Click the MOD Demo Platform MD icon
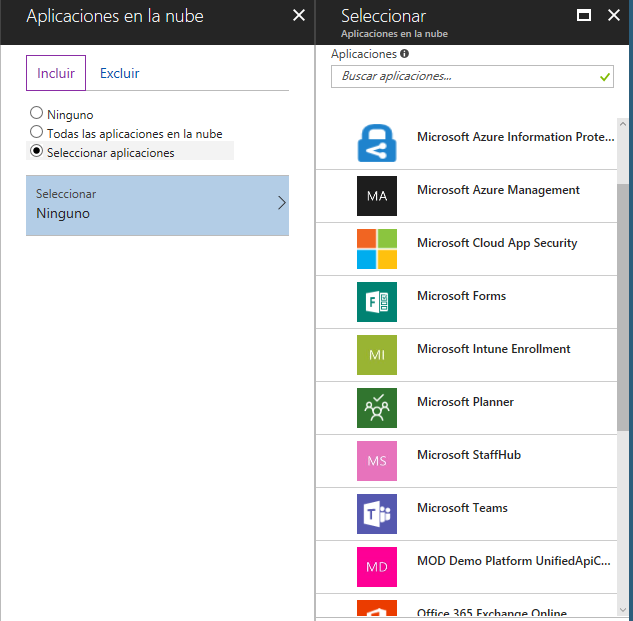Screen dimensions: 633x621 (377, 567)
